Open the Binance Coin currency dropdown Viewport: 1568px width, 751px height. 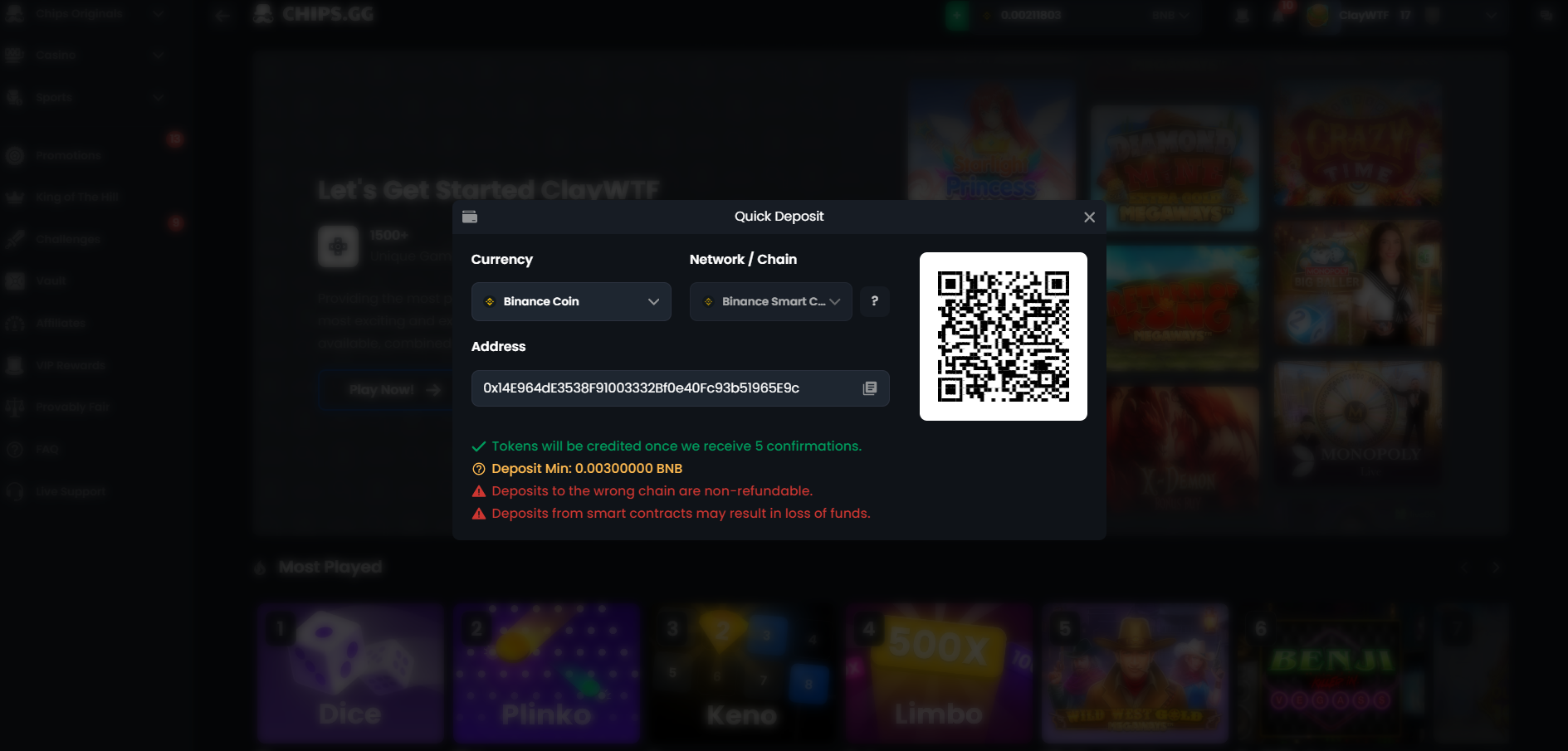571,301
